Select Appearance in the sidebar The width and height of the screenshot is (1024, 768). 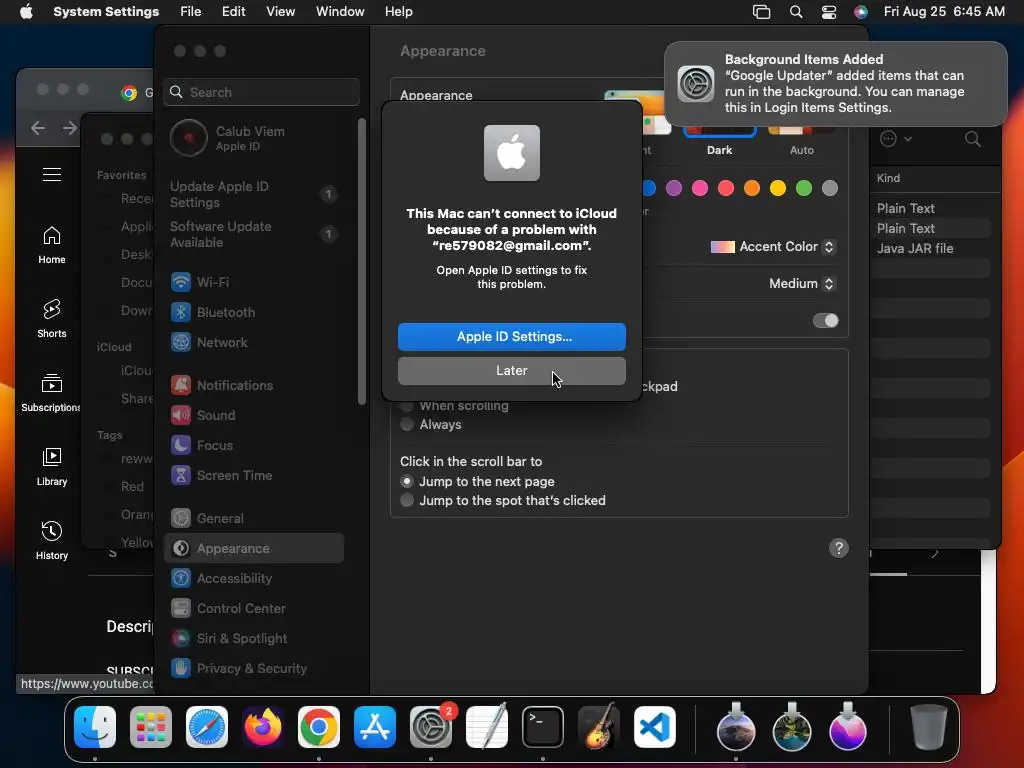253,549
